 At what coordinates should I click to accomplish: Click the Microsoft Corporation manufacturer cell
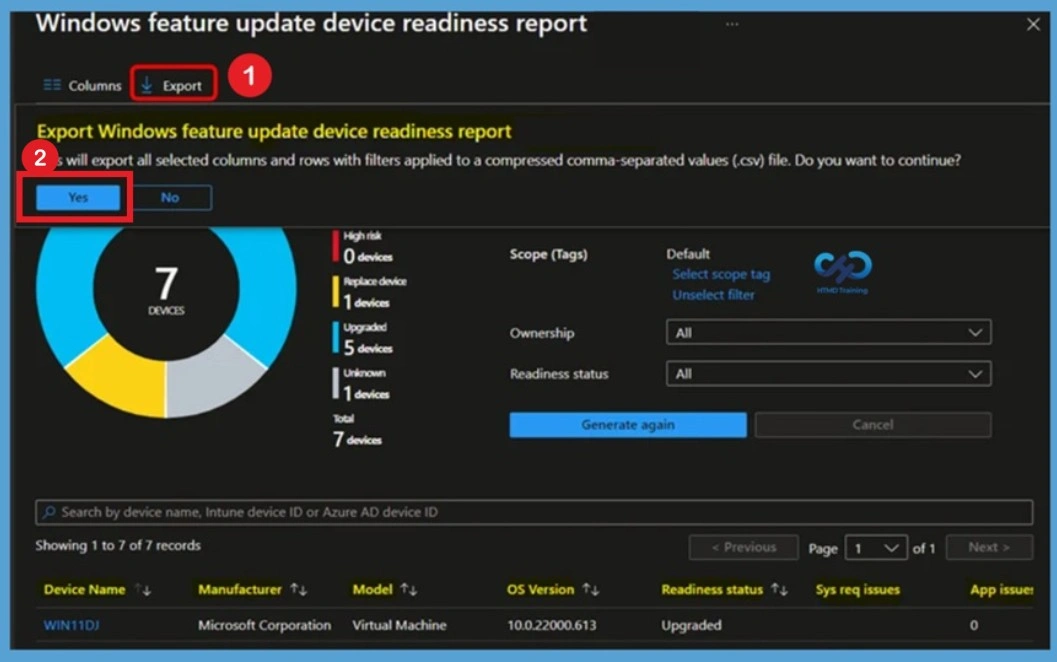pos(264,626)
